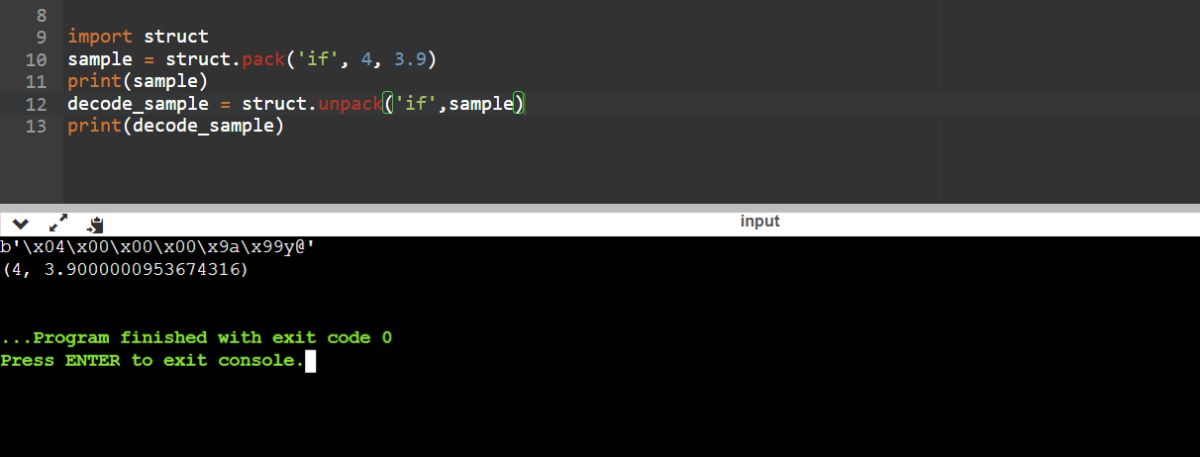
Task: Click the clipboard paste icon in console bar
Action: click(x=96, y=224)
